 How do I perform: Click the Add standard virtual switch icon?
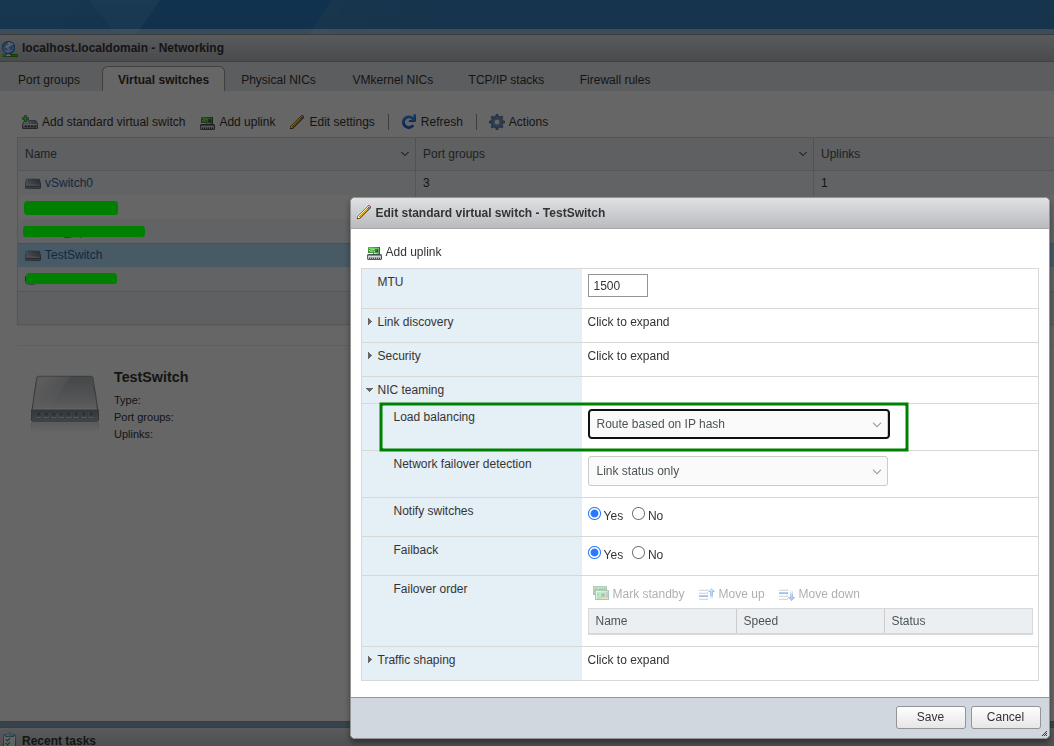pyautogui.click(x=30, y=122)
